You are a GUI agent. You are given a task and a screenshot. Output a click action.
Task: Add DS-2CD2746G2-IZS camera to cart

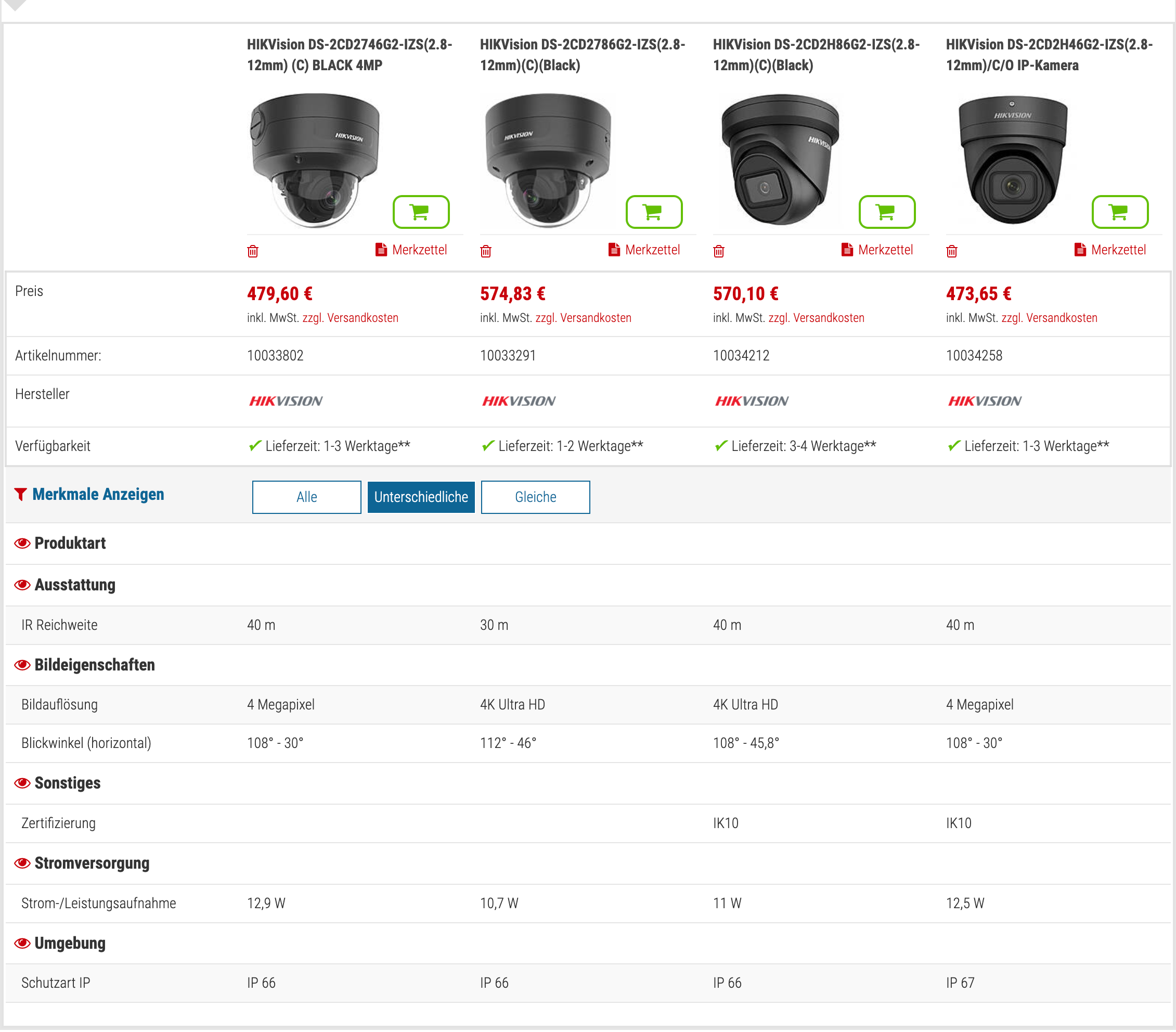(x=421, y=212)
